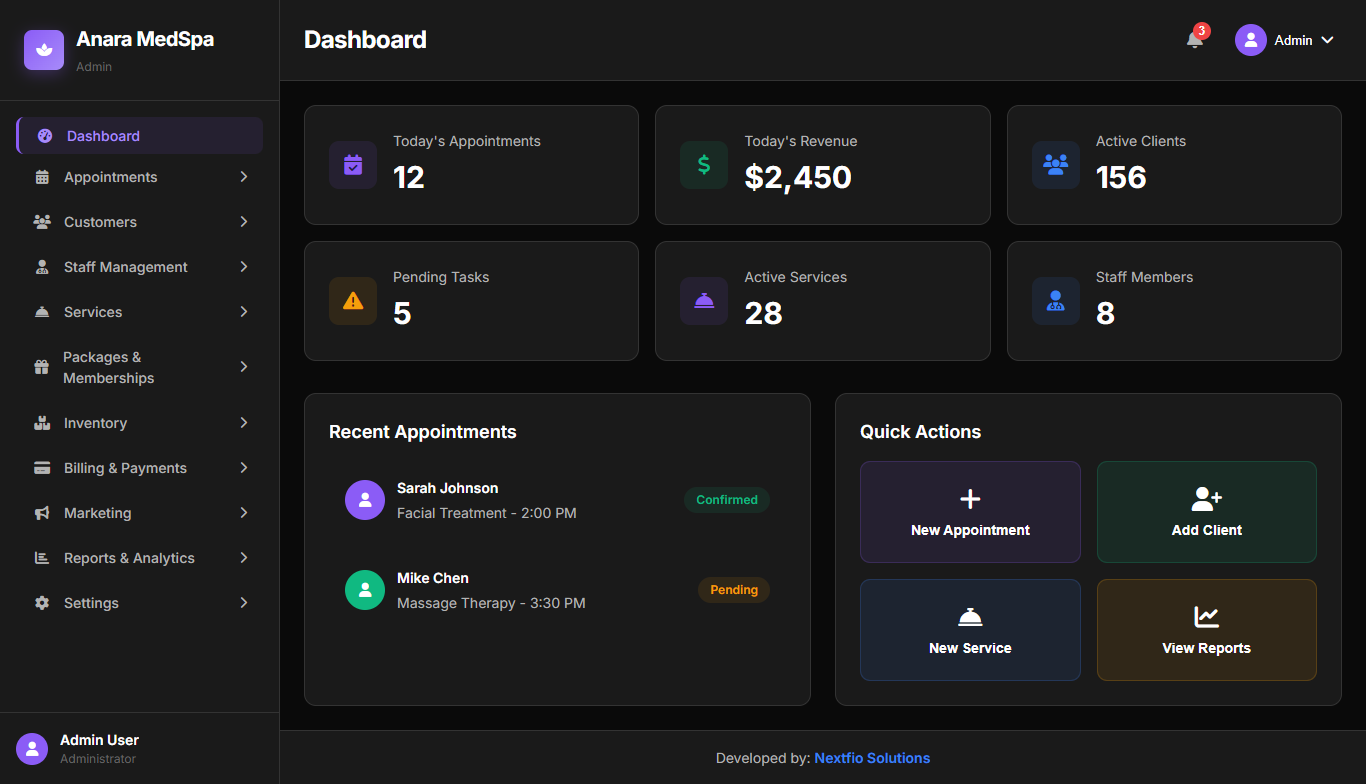The width and height of the screenshot is (1366, 784).
Task: Expand the Inventory sidebar chevron
Action: [x=243, y=423]
